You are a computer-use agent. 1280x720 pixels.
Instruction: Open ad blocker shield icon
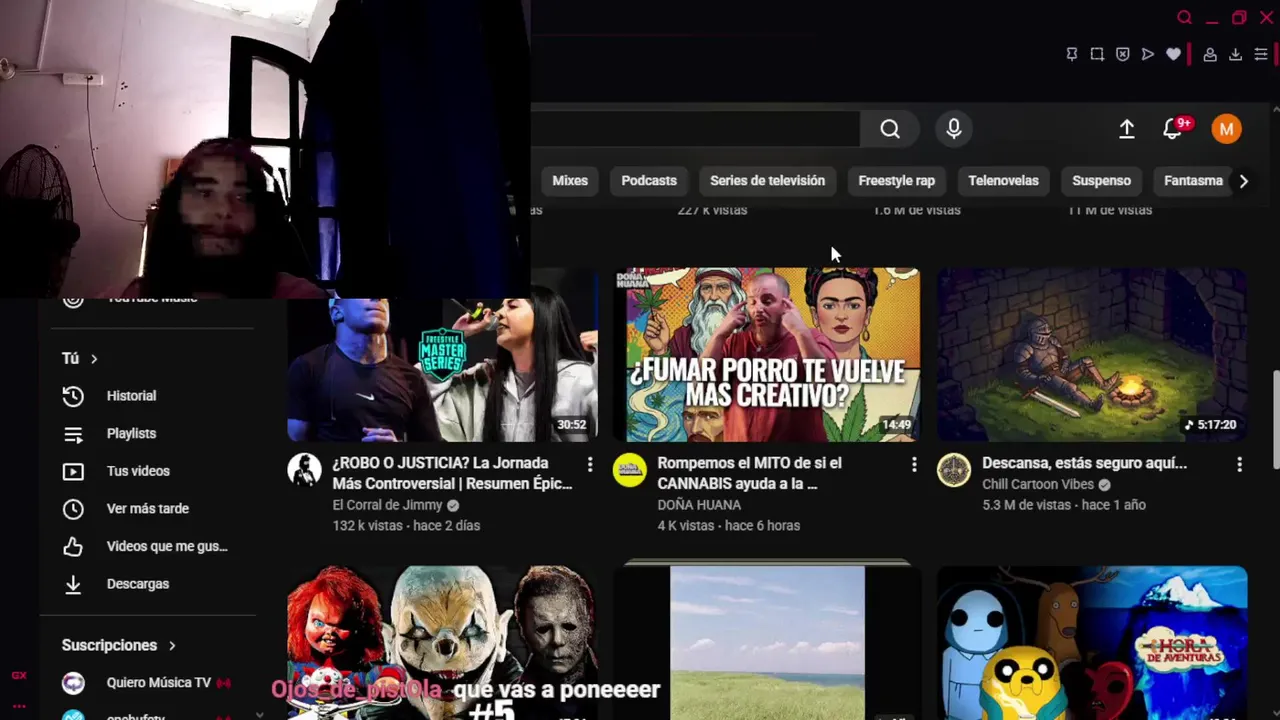pyautogui.click(x=1123, y=54)
